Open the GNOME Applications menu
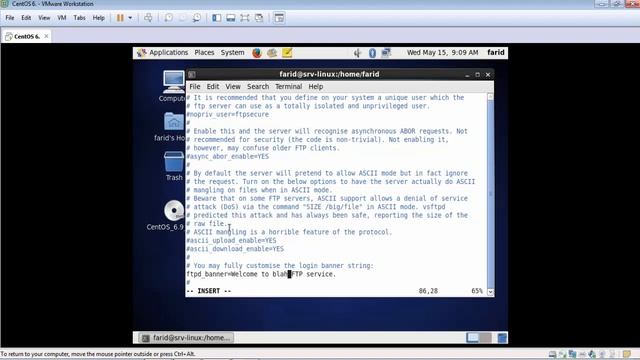Viewport: 640px width, 360px height. tap(163, 53)
